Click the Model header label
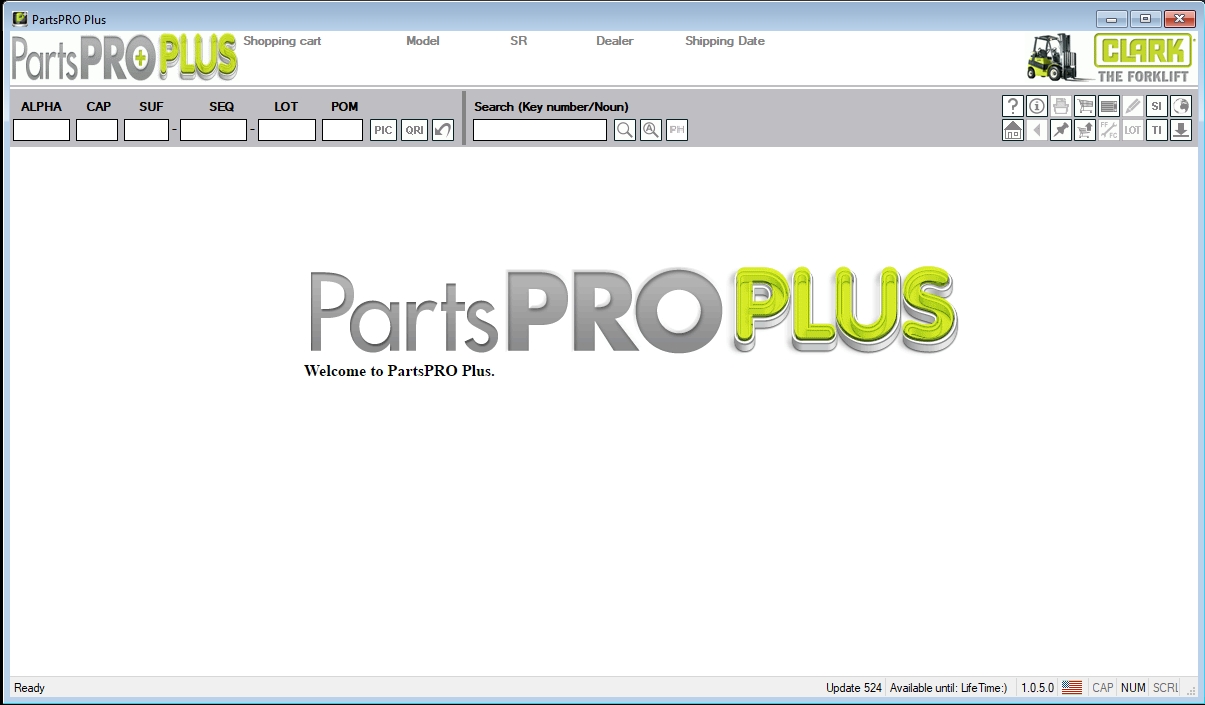 point(423,41)
